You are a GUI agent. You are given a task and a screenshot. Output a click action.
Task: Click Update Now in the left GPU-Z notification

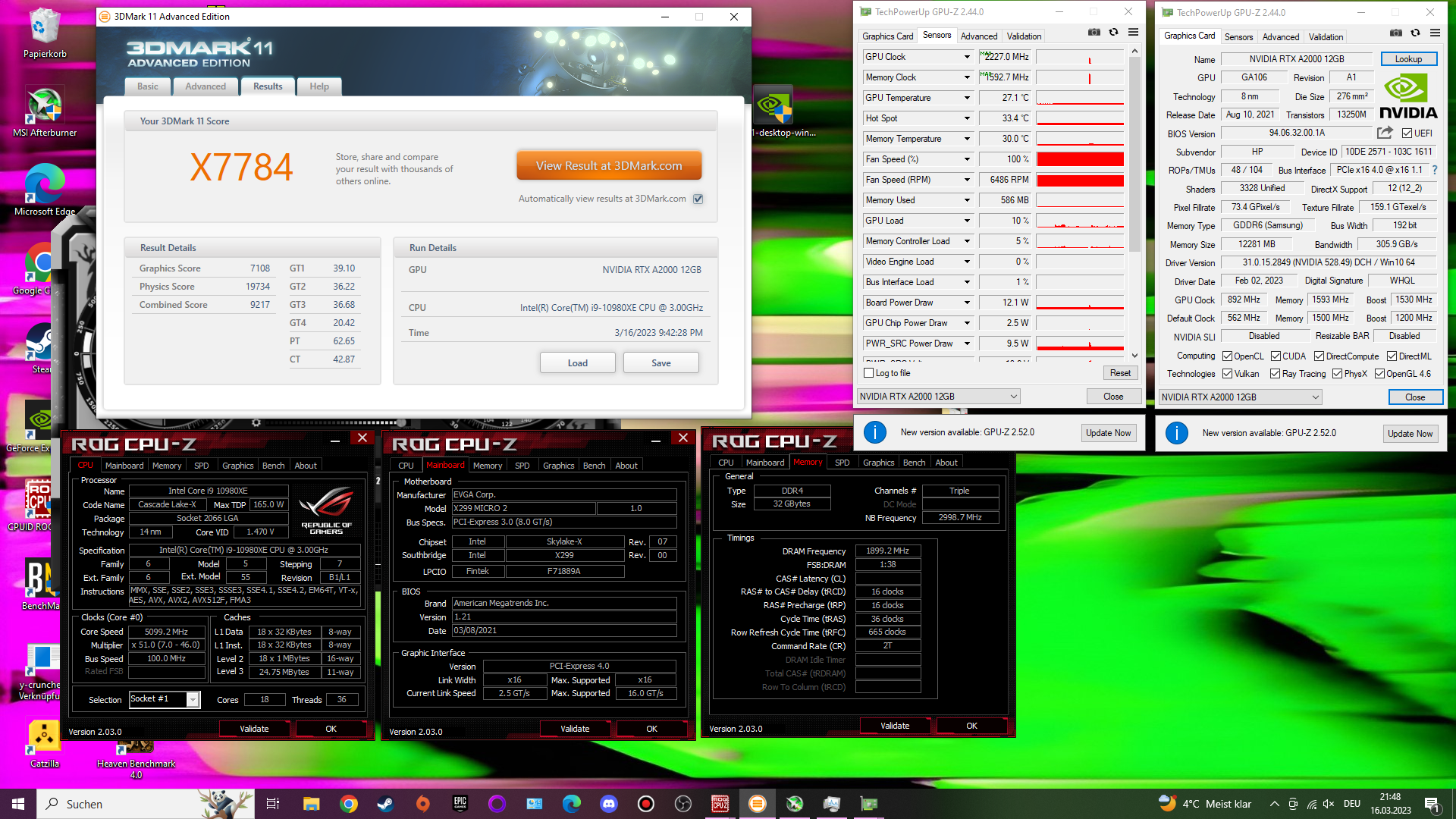(1108, 433)
